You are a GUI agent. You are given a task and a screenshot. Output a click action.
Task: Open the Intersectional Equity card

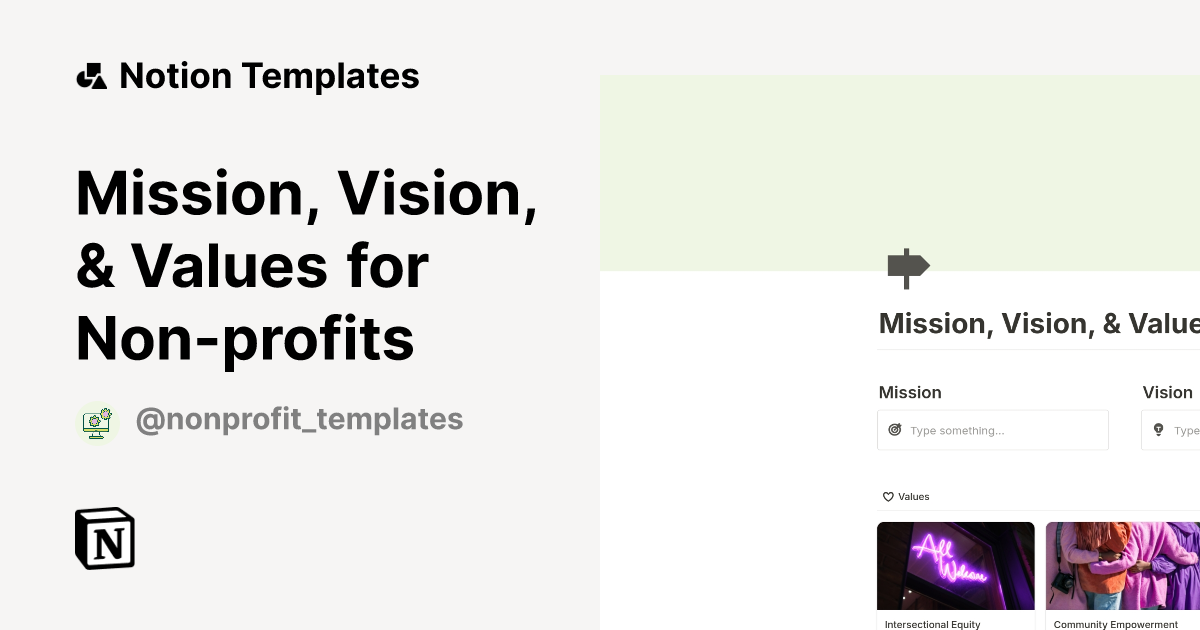pyautogui.click(x=955, y=565)
